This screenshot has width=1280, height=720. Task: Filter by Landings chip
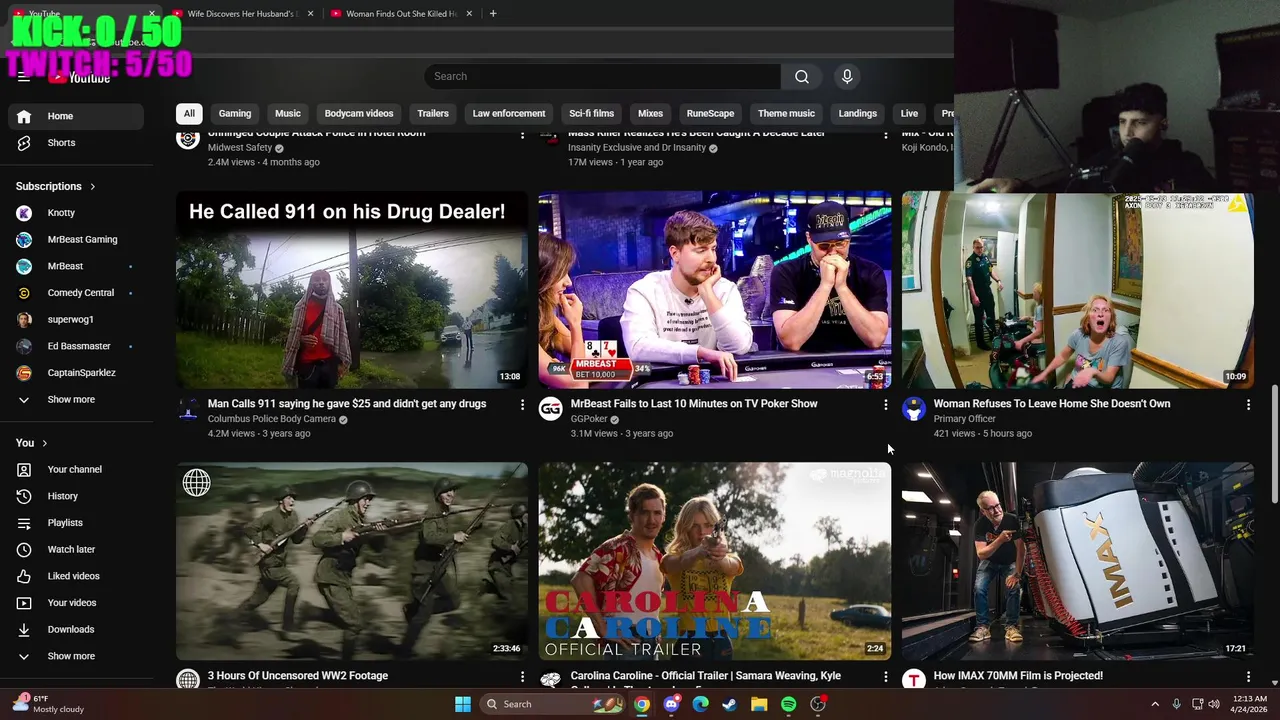pyautogui.click(x=858, y=114)
